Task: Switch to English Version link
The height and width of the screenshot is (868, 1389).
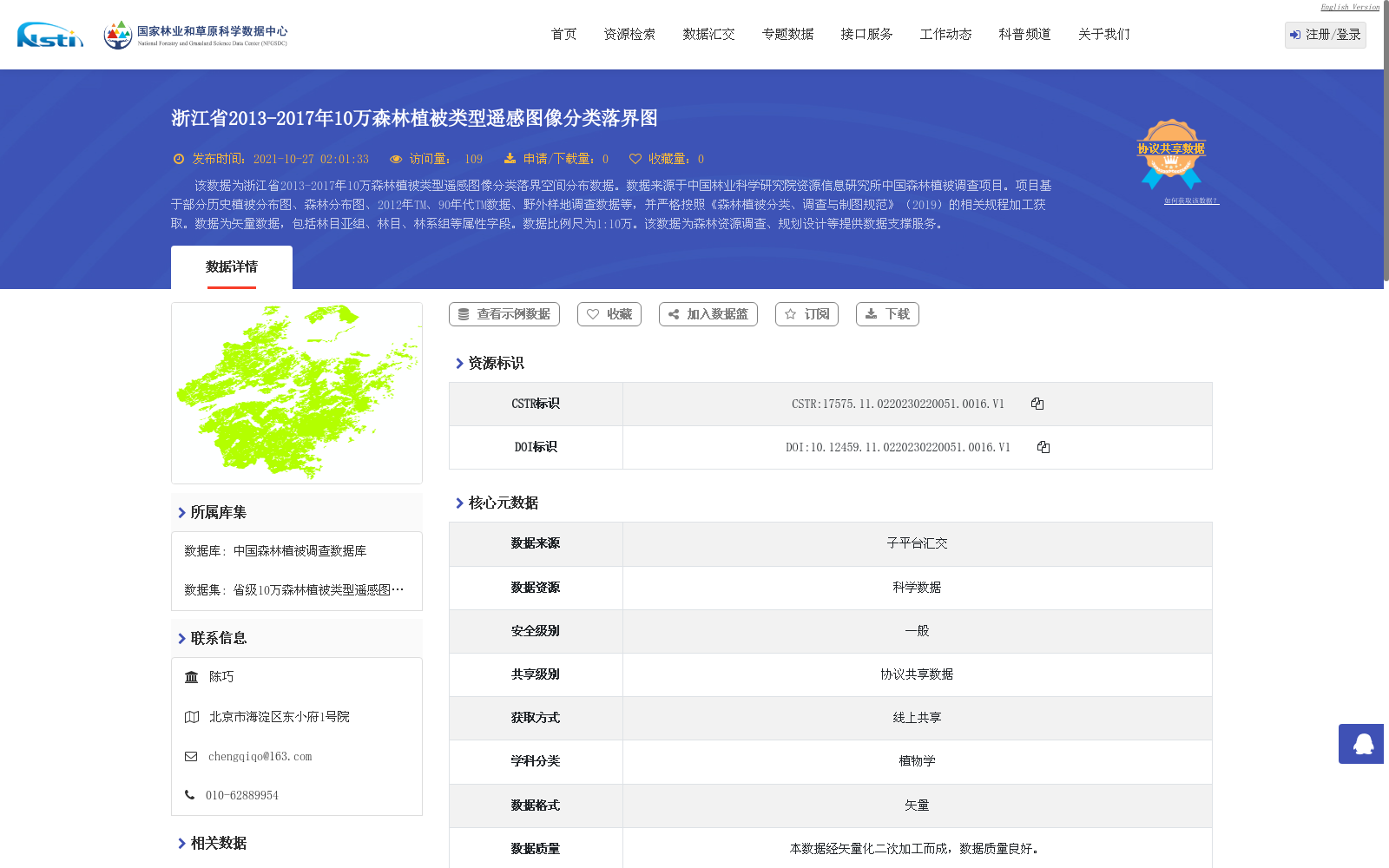Action: [1350, 7]
